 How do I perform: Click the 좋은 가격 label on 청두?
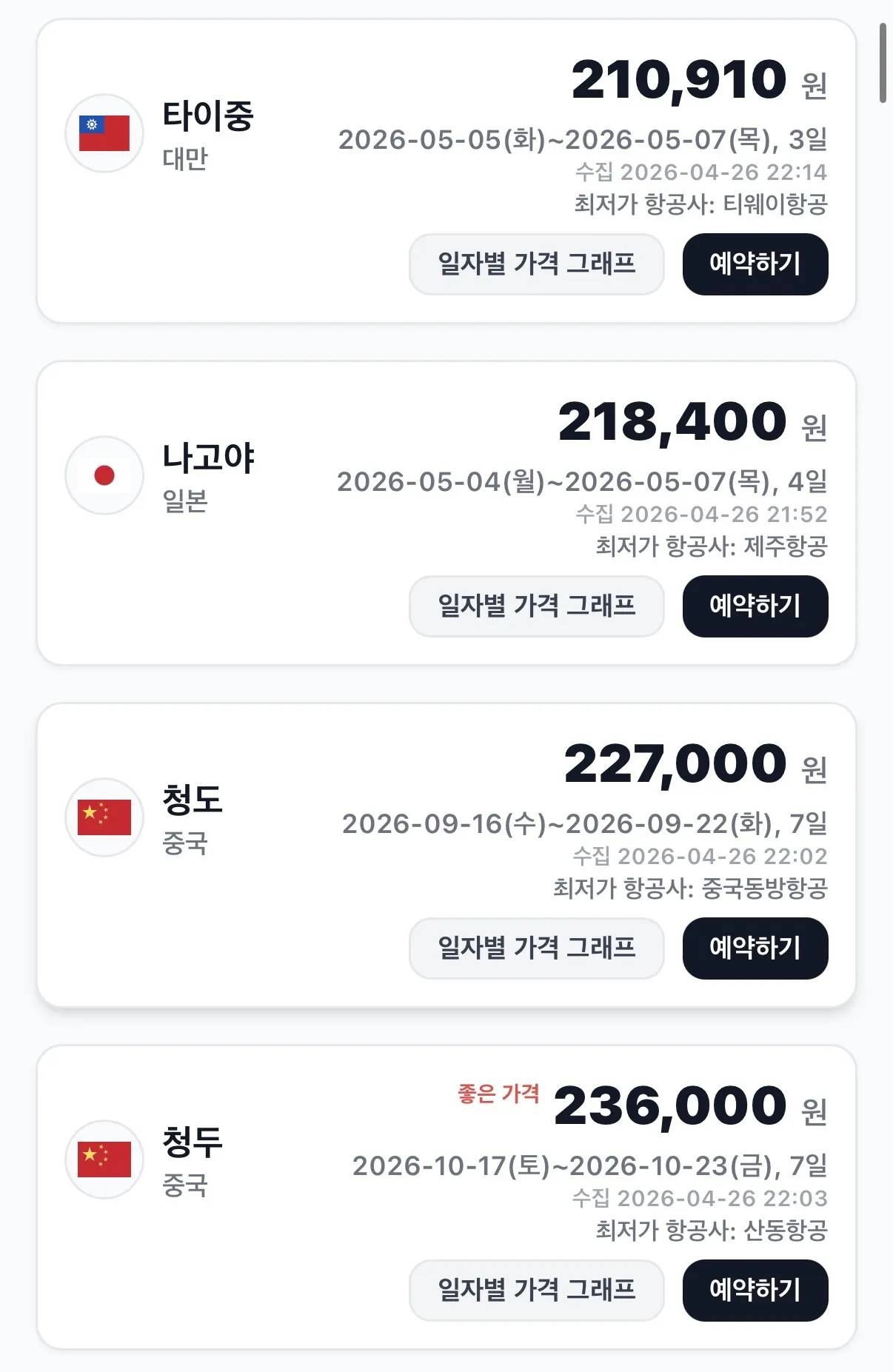click(x=498, y=1094)
